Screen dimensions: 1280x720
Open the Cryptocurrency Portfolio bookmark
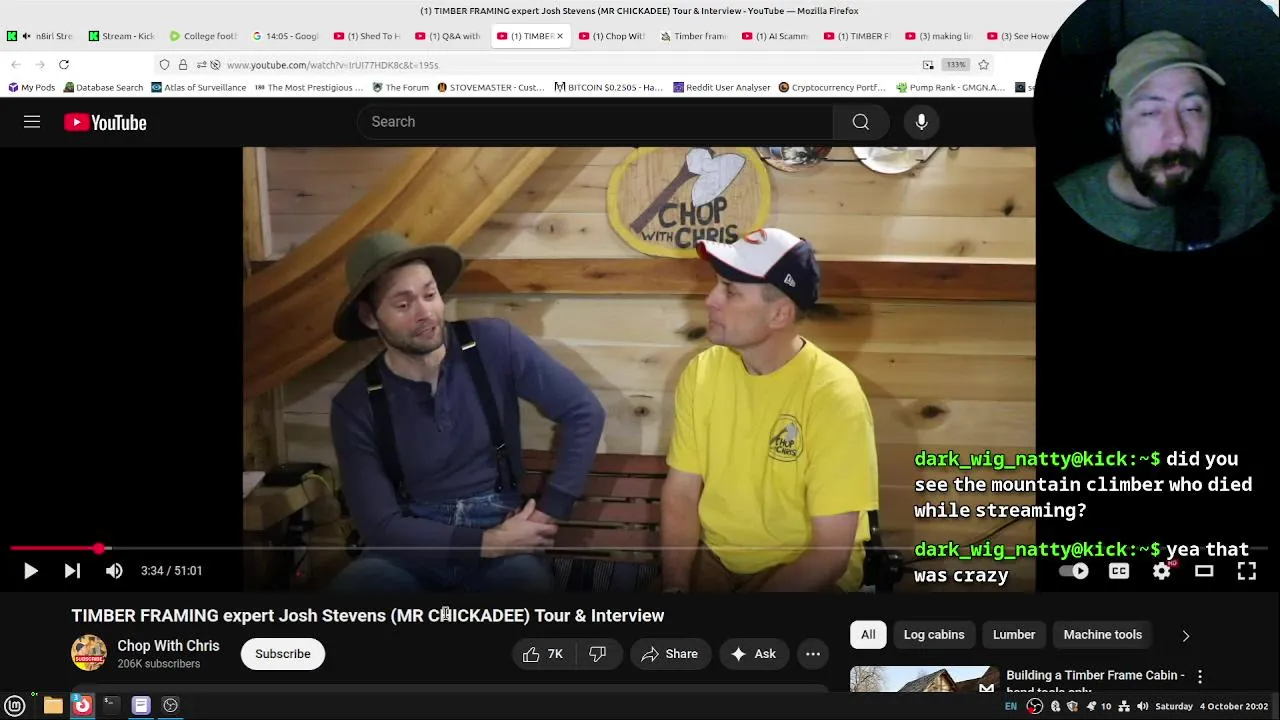pyautogui.click(x=833, y=87)
